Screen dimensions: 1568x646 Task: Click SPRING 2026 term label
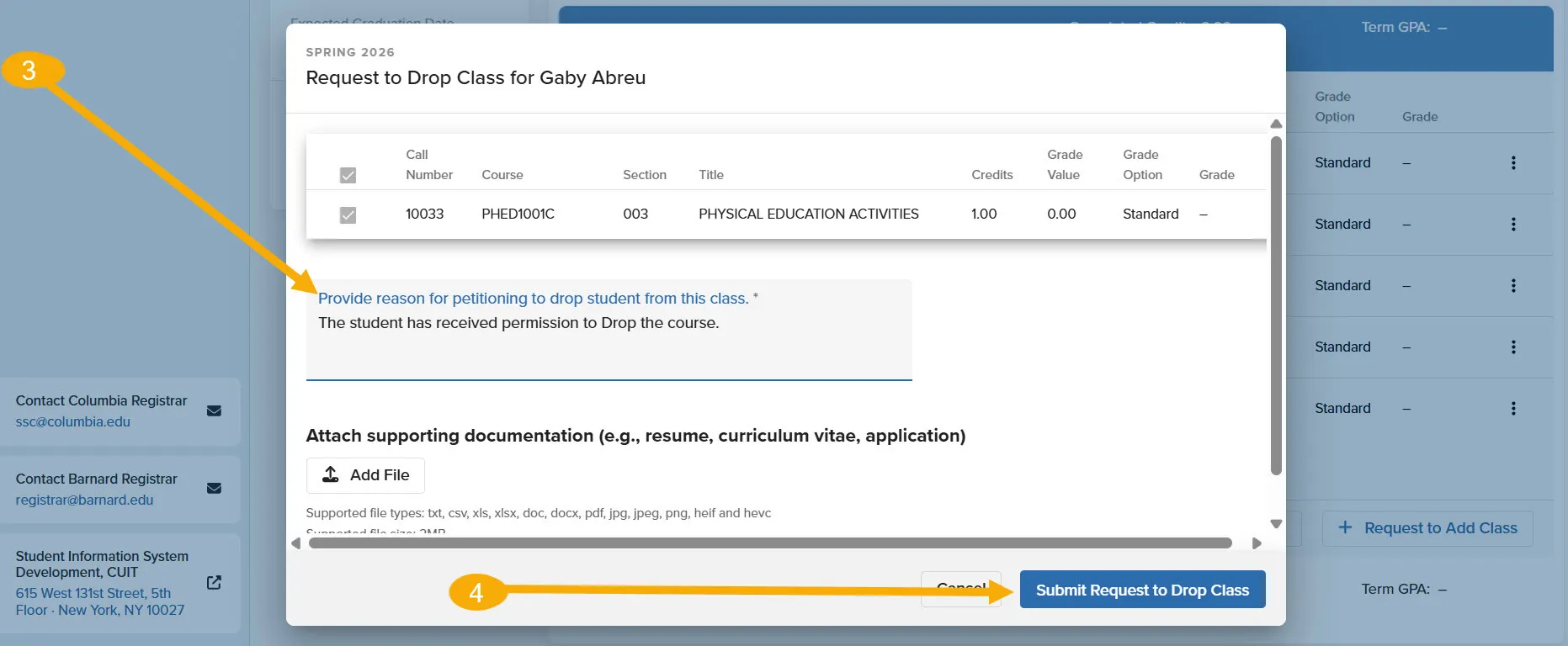tap(350, 52)
